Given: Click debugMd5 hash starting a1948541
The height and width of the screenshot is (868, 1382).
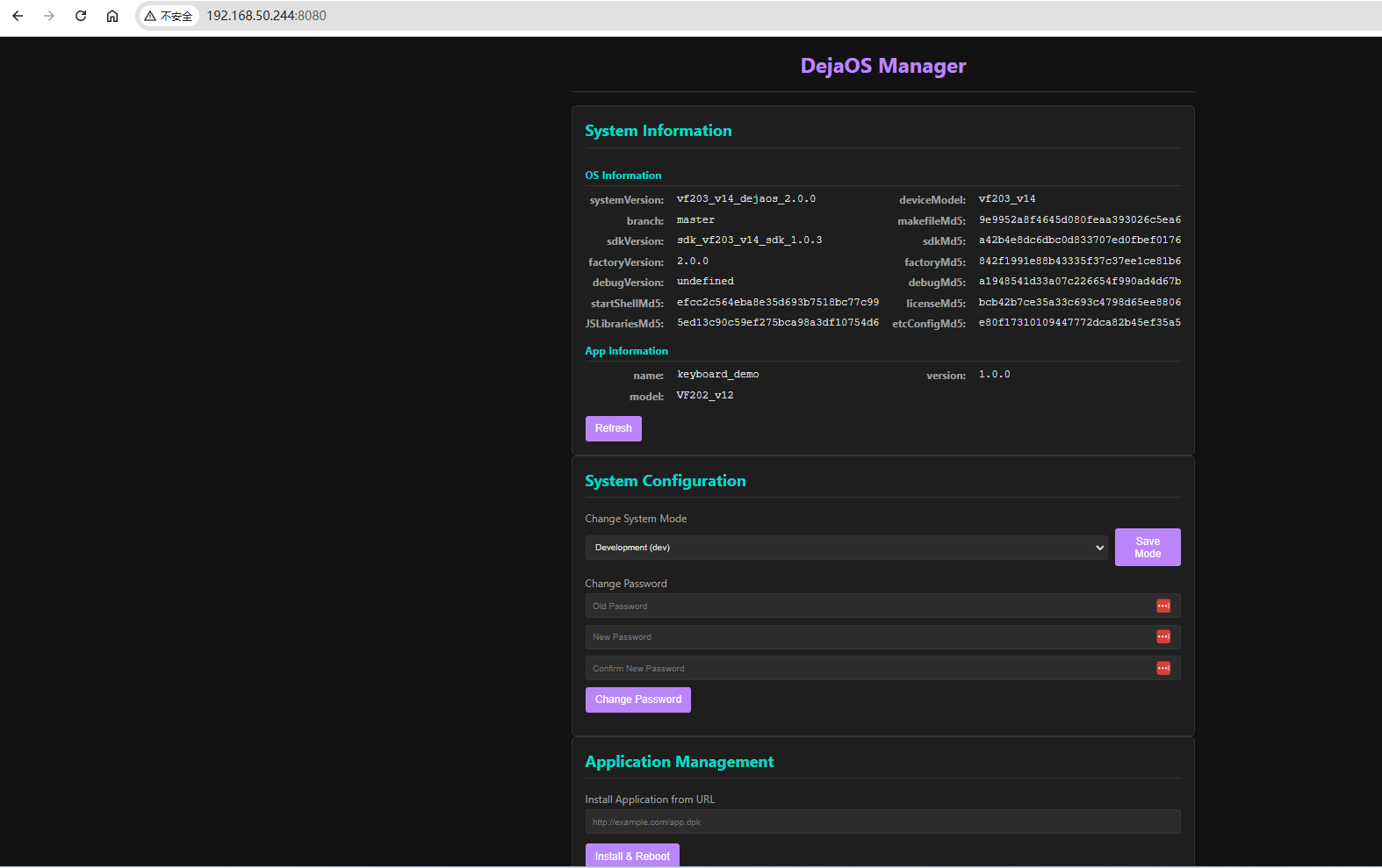Looking at the screenshot, I should click(x=1080, y=282).
